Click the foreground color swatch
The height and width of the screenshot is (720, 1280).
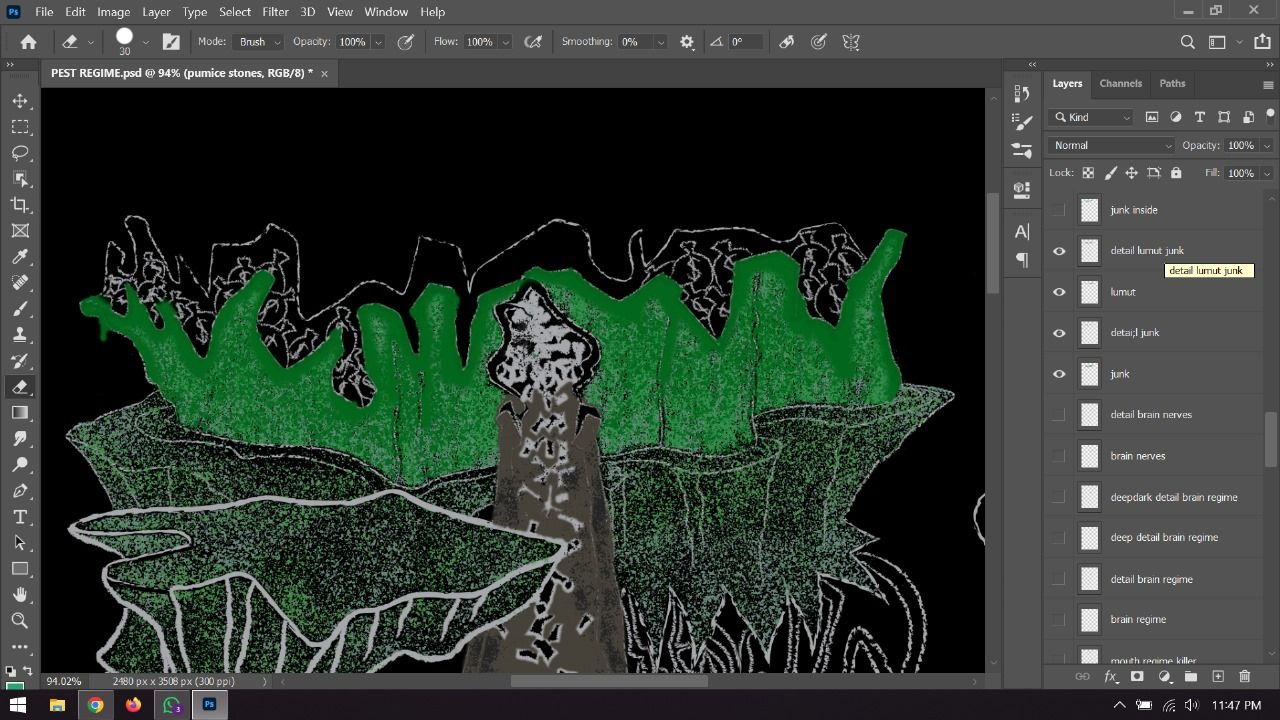pos(14,687)
